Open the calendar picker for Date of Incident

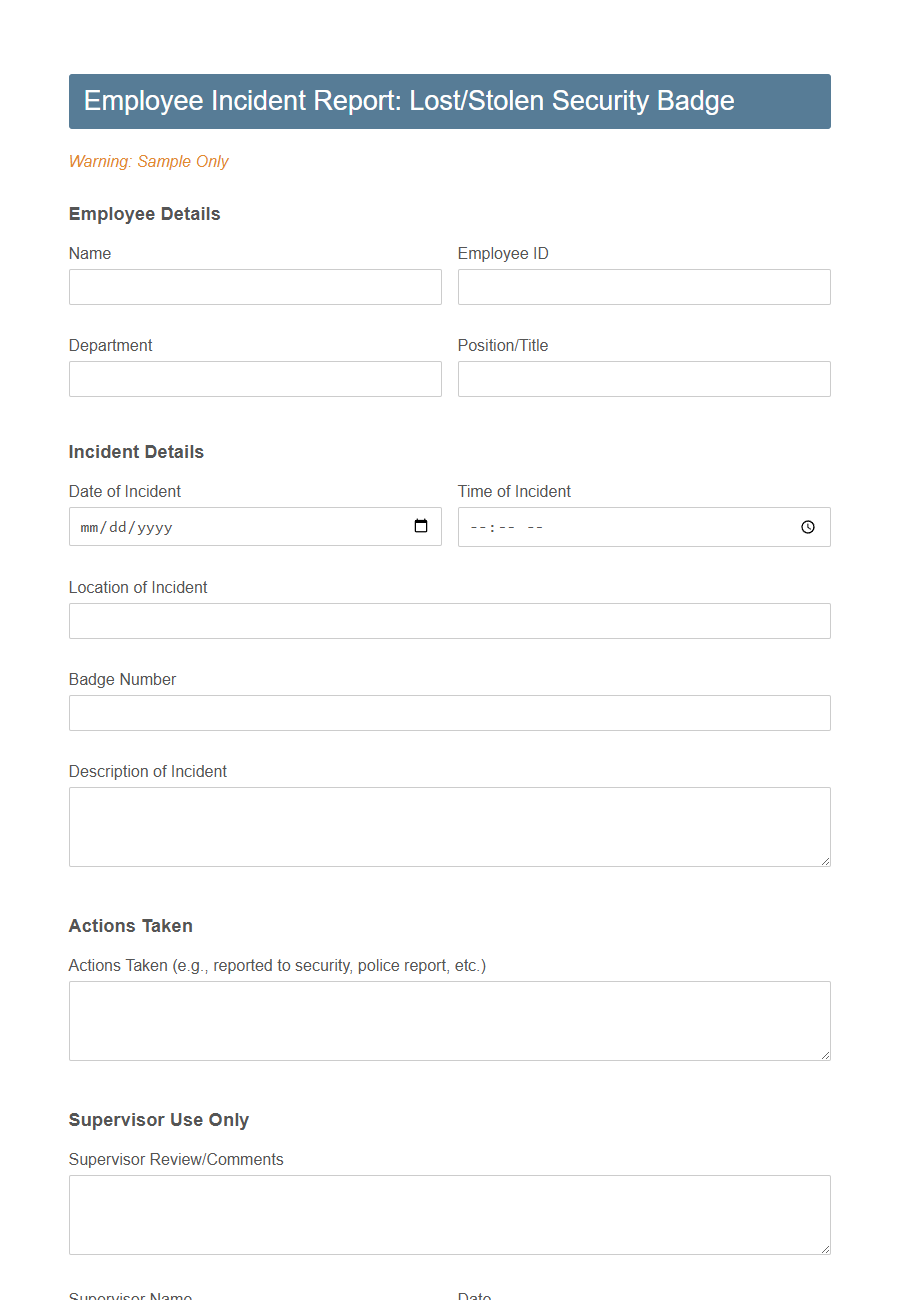pos(421,526)
